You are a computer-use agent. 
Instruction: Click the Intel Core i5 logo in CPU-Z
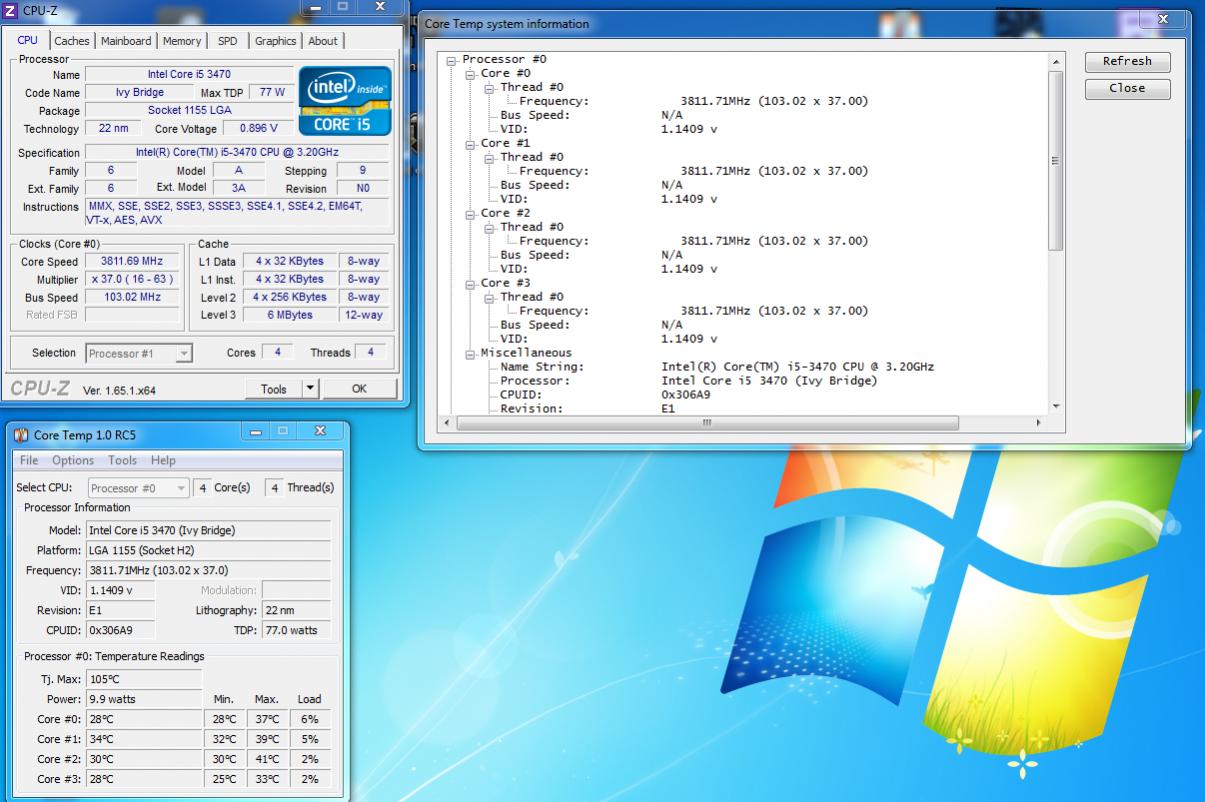click(346, 101)
